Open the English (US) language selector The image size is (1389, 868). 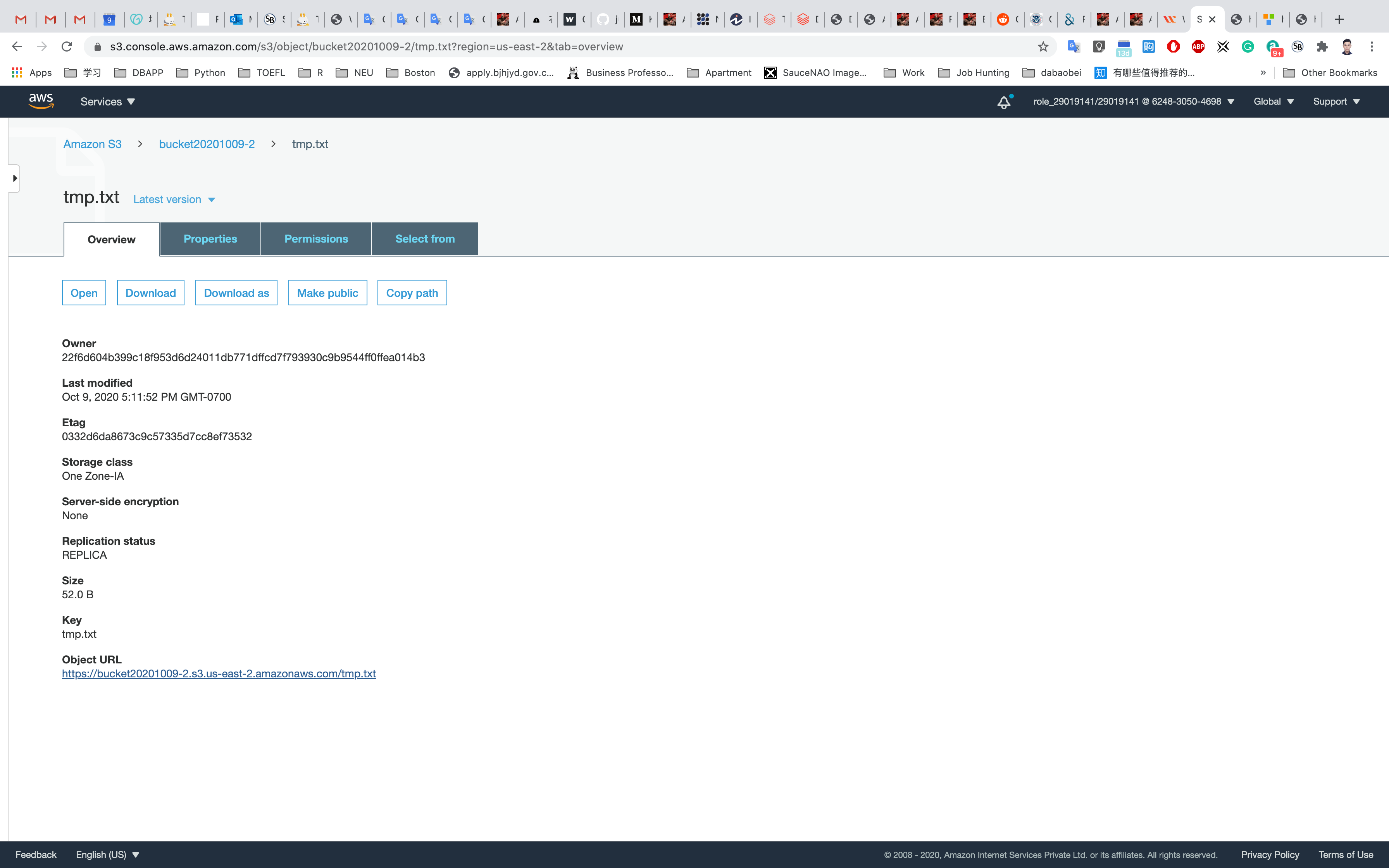coord(107,854)
